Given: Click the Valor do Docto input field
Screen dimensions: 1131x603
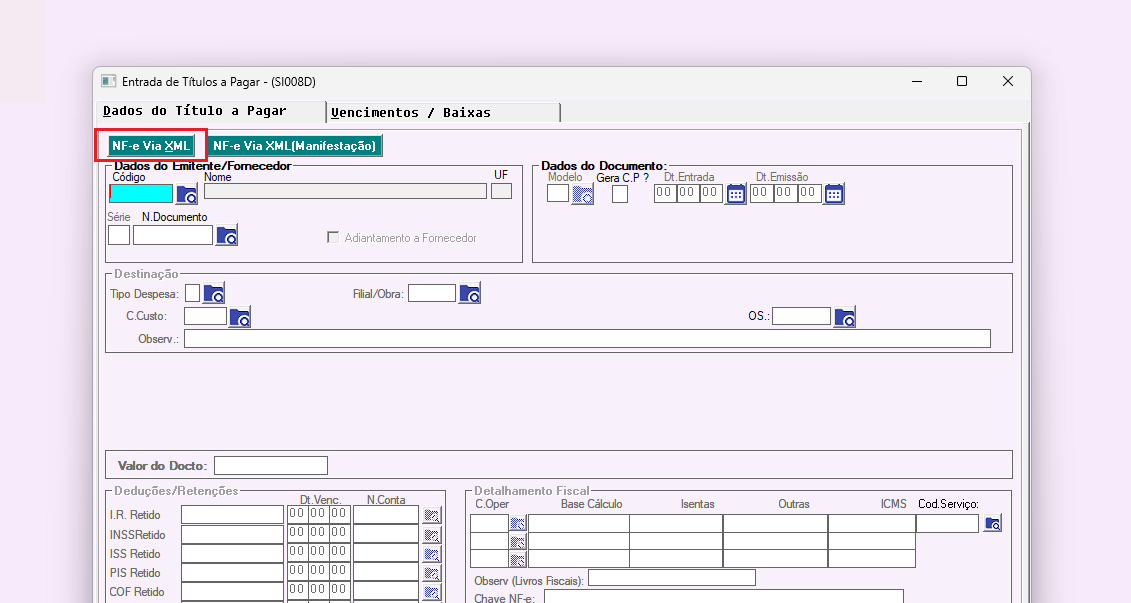Looking at the screenshot, I should click(x=271, y=466).
